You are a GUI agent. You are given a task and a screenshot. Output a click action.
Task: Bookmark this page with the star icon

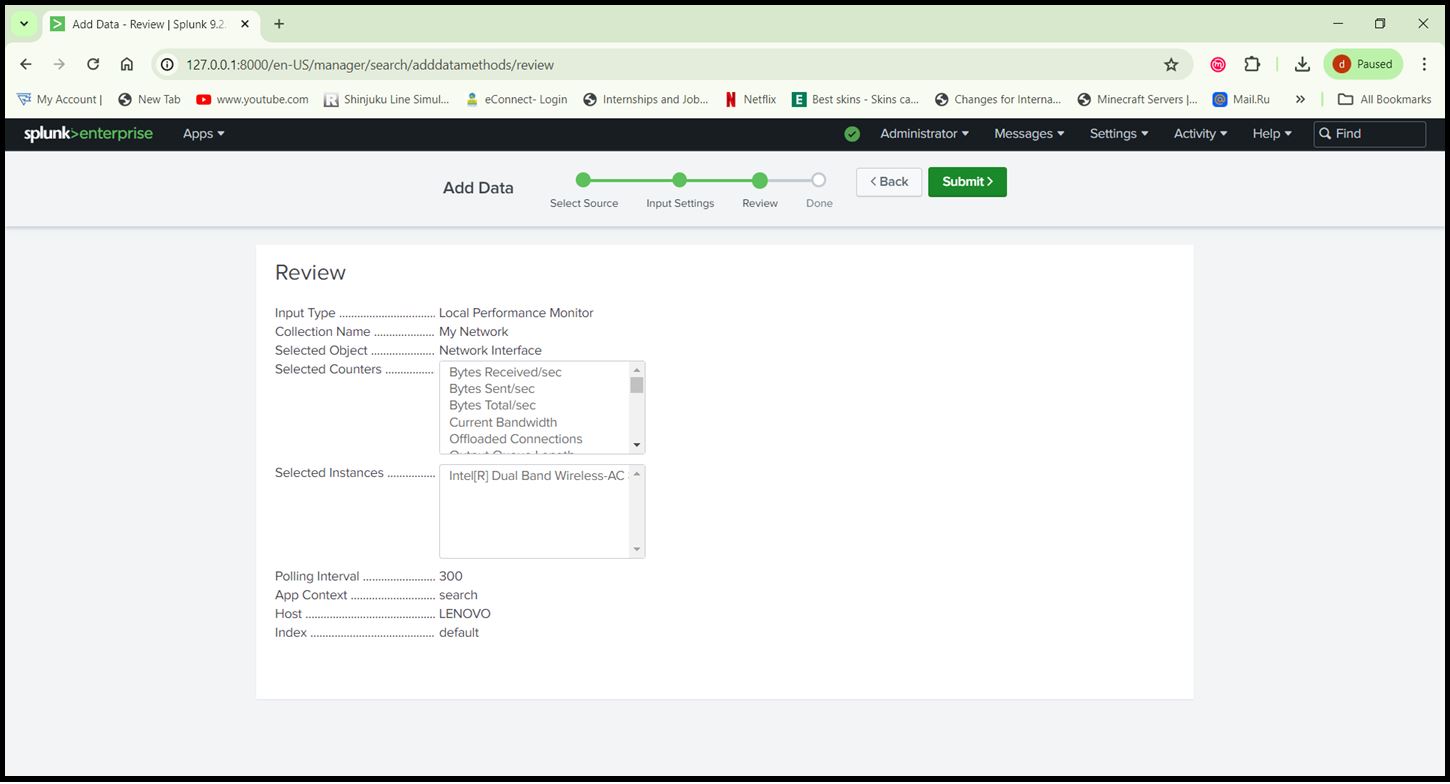click(1171, 63)
